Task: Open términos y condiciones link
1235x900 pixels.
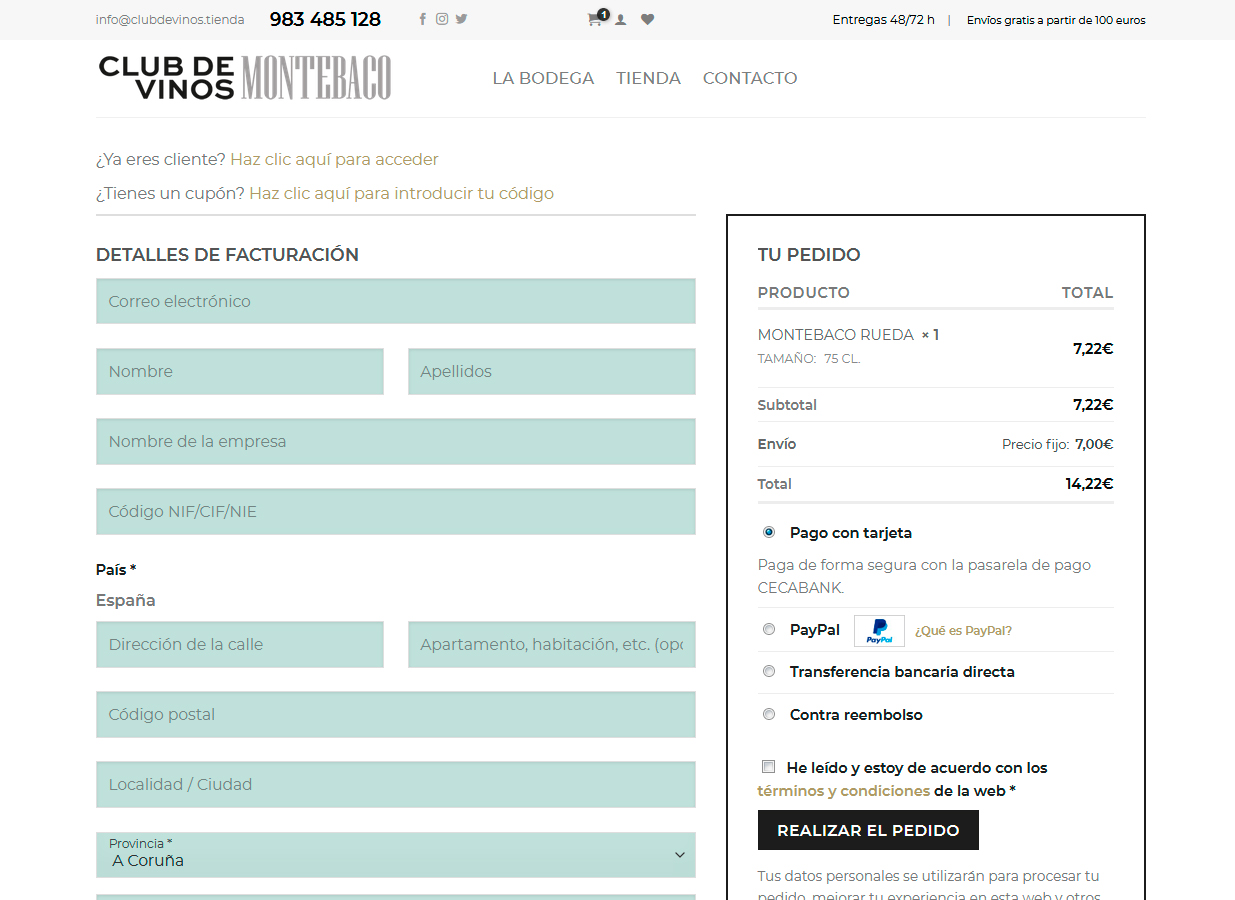Action: click(x=844, y=791)
